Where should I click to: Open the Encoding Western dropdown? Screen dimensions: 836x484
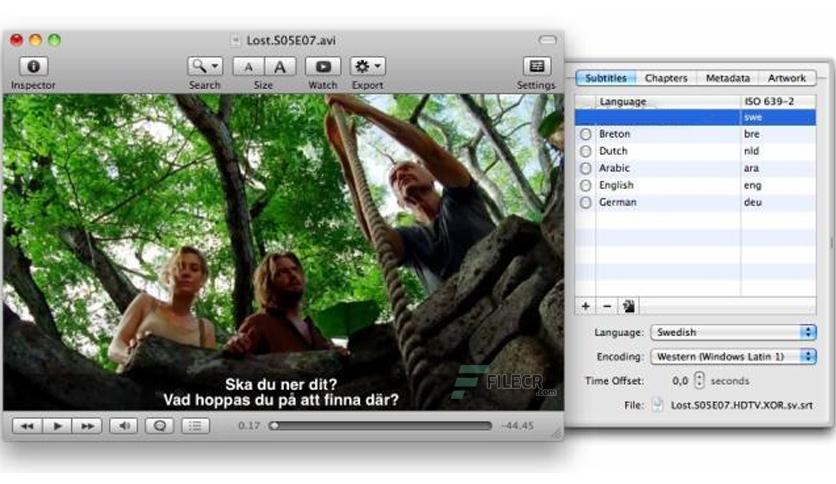click(734, 356)
